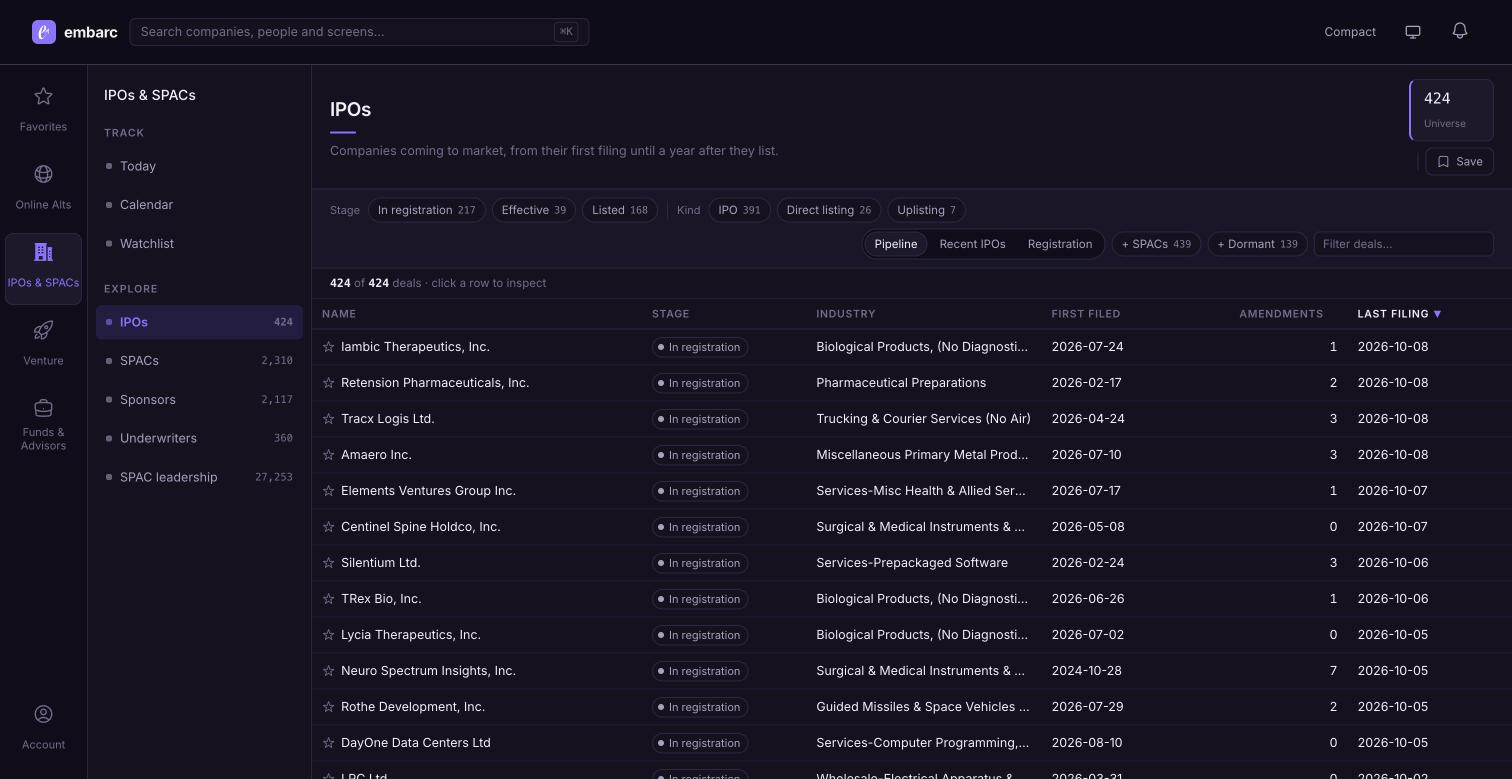Toggle the + SPACs inclusion chip

click(1156, 244)
